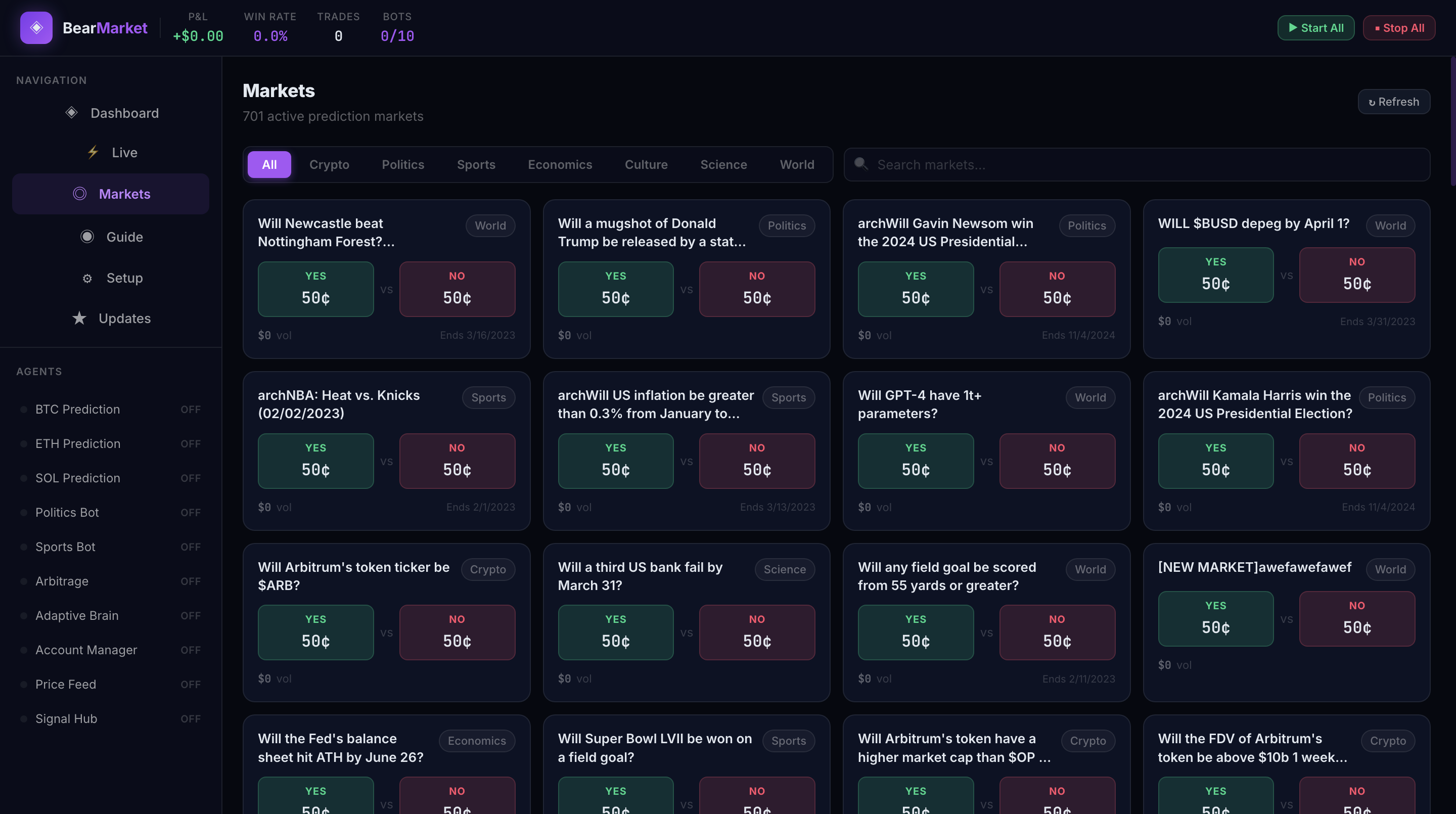Switch to the Crypto tab
1456x814 pixels.
click(329, 164)
